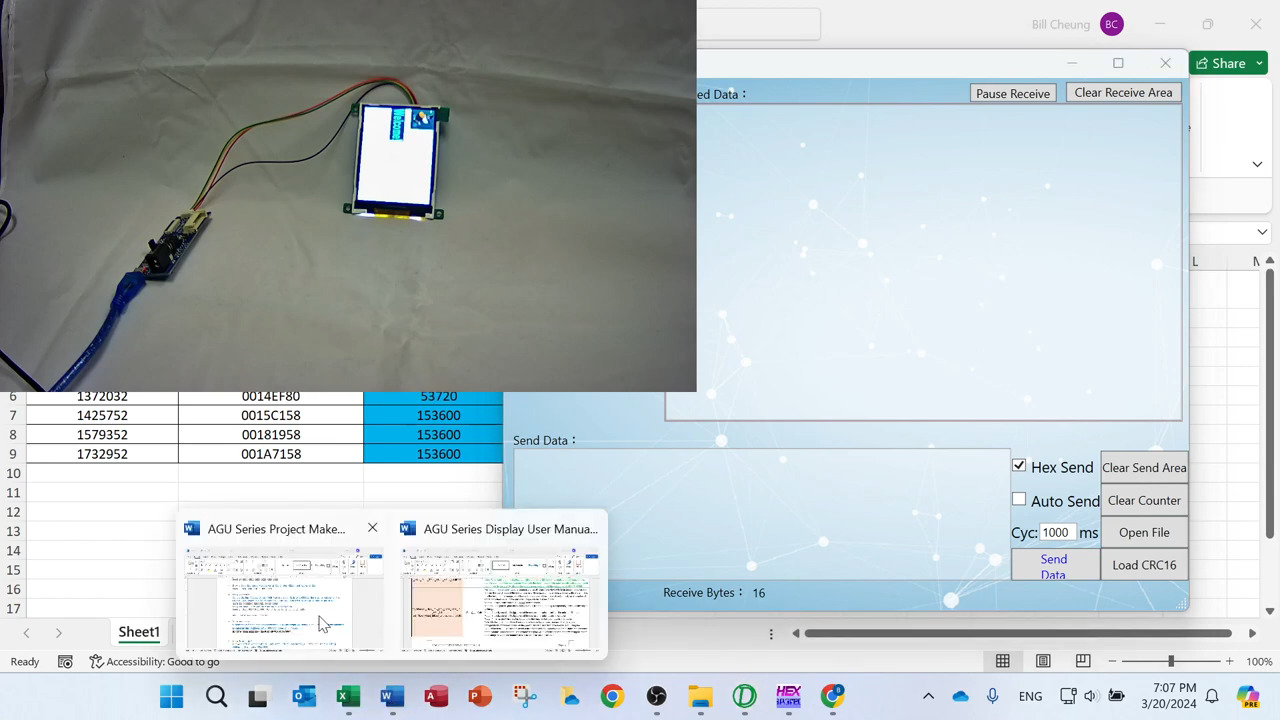The image size is (1280, 720).
Task: Switch to Page Layout view in Excel
Action: (x=1043, y=661)
